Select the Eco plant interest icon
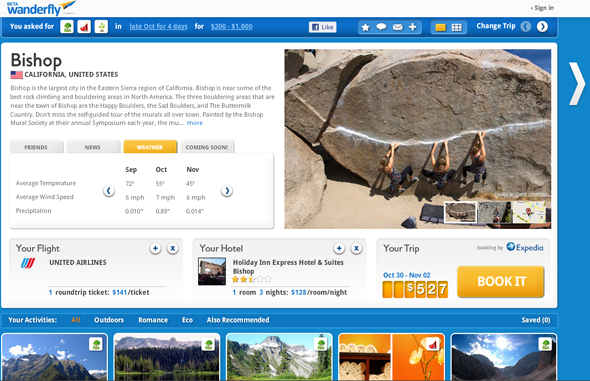Viewport: 590px width, 381px height. [101, 27]
